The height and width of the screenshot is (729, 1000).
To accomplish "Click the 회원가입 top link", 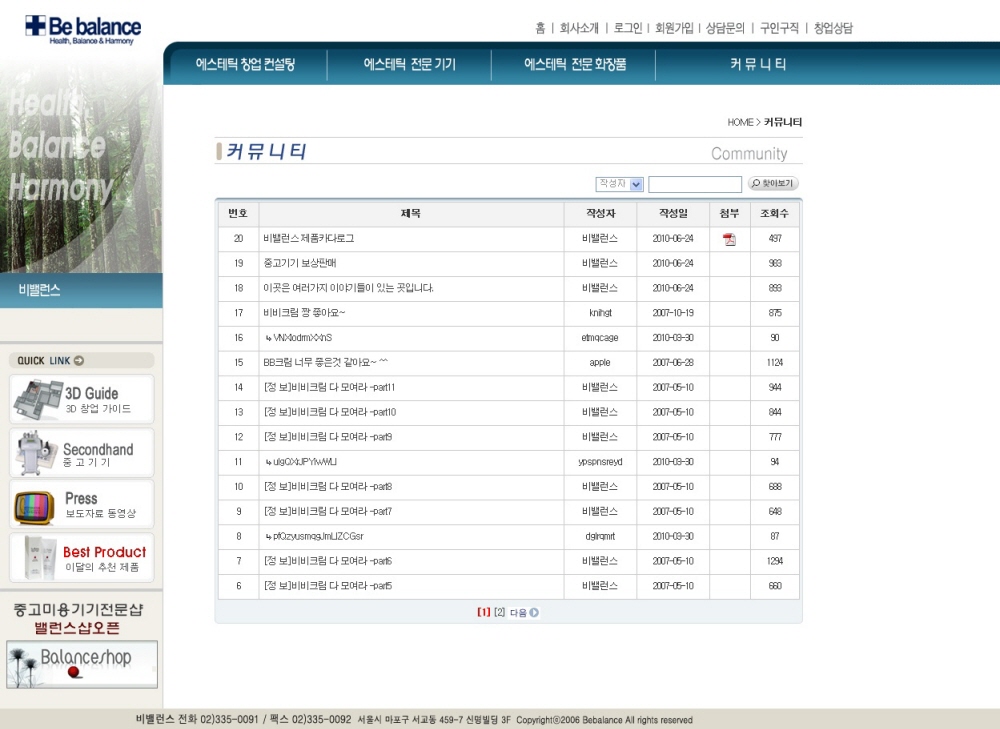I will tap(673, 28).
